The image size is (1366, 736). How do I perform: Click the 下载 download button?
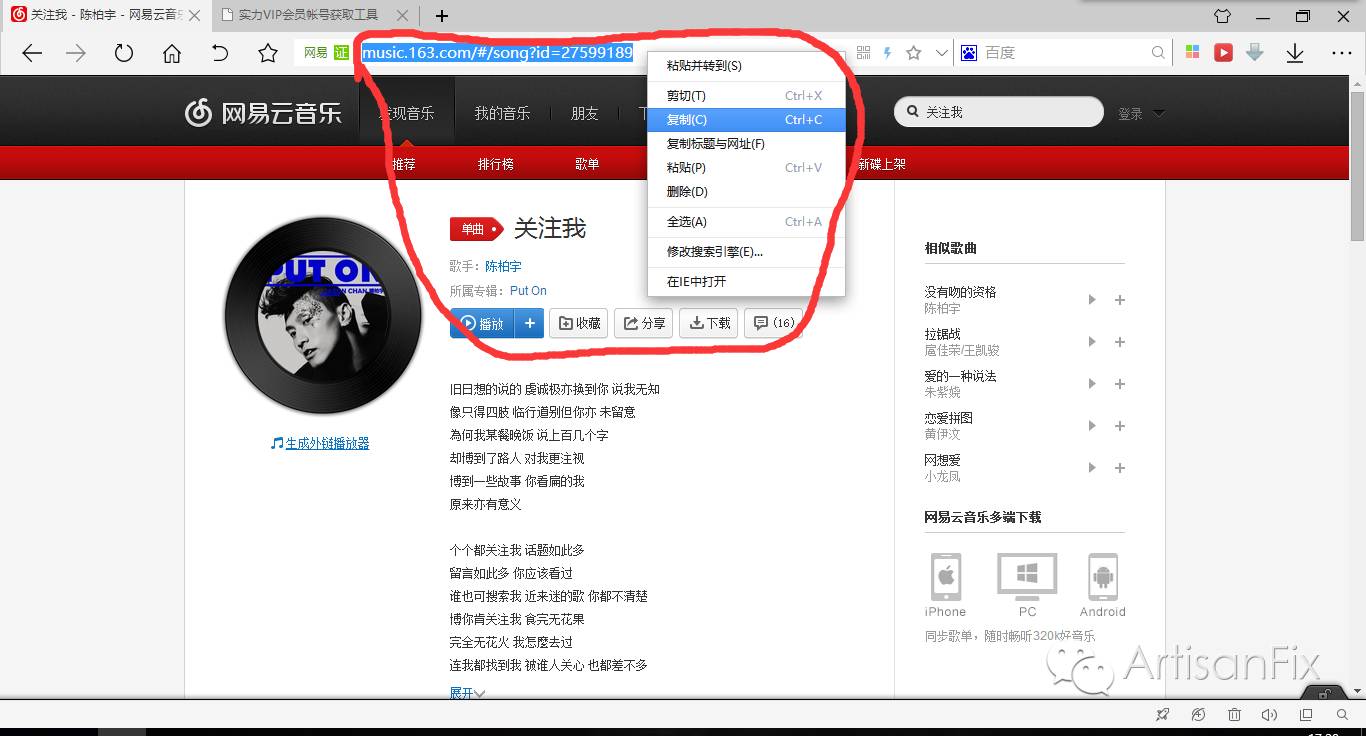(x=709, y=323)
